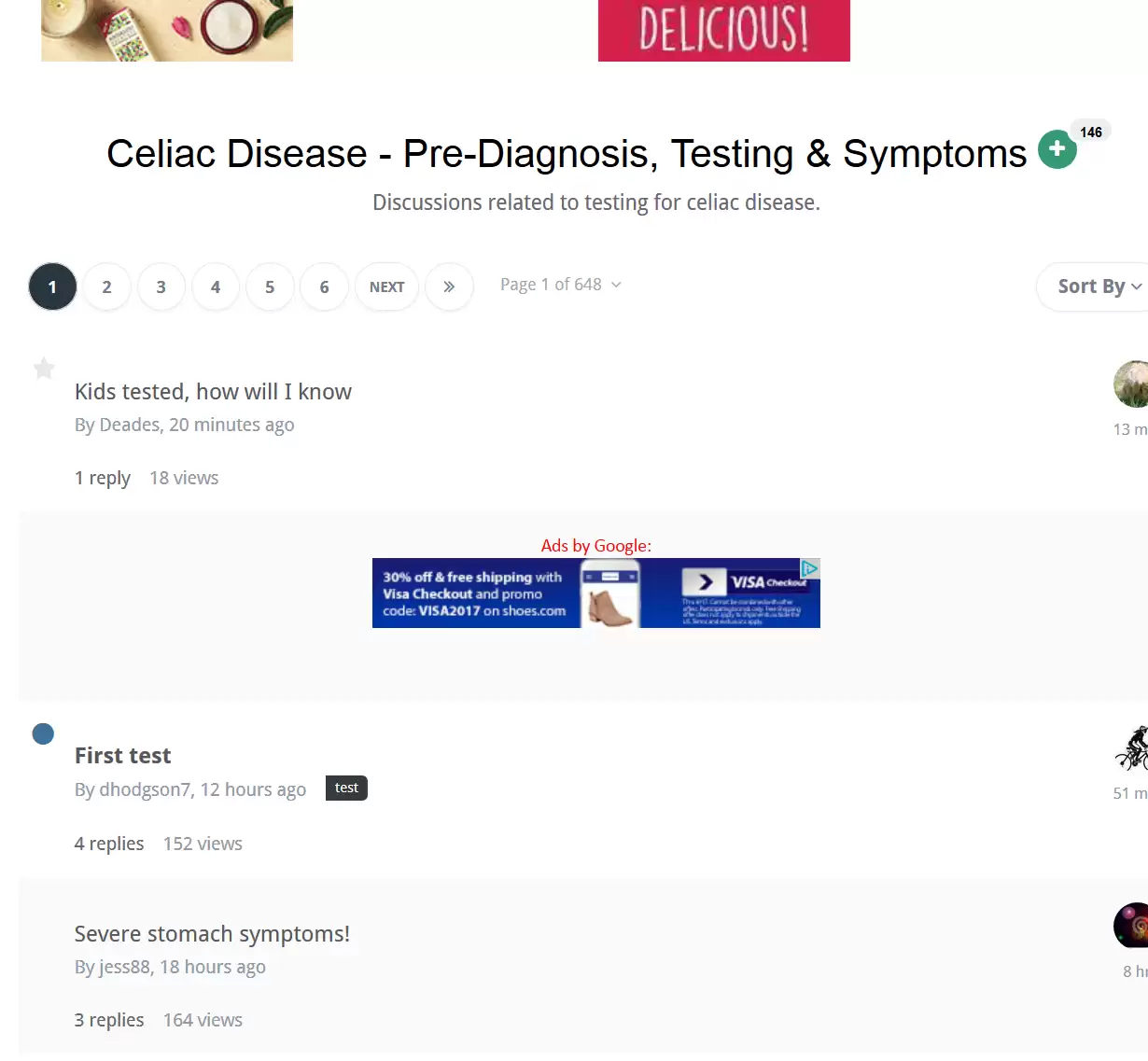Click the 'test' tag label
Image resolution: width=1148 pixels, height=1061 pixels.
346,789
